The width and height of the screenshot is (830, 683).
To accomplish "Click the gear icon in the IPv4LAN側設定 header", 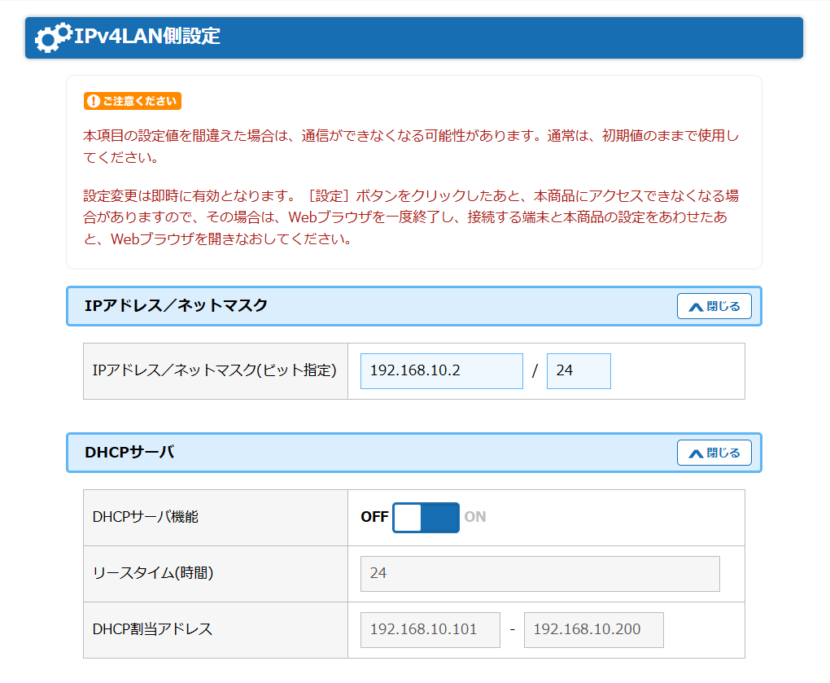I will 52,38.
